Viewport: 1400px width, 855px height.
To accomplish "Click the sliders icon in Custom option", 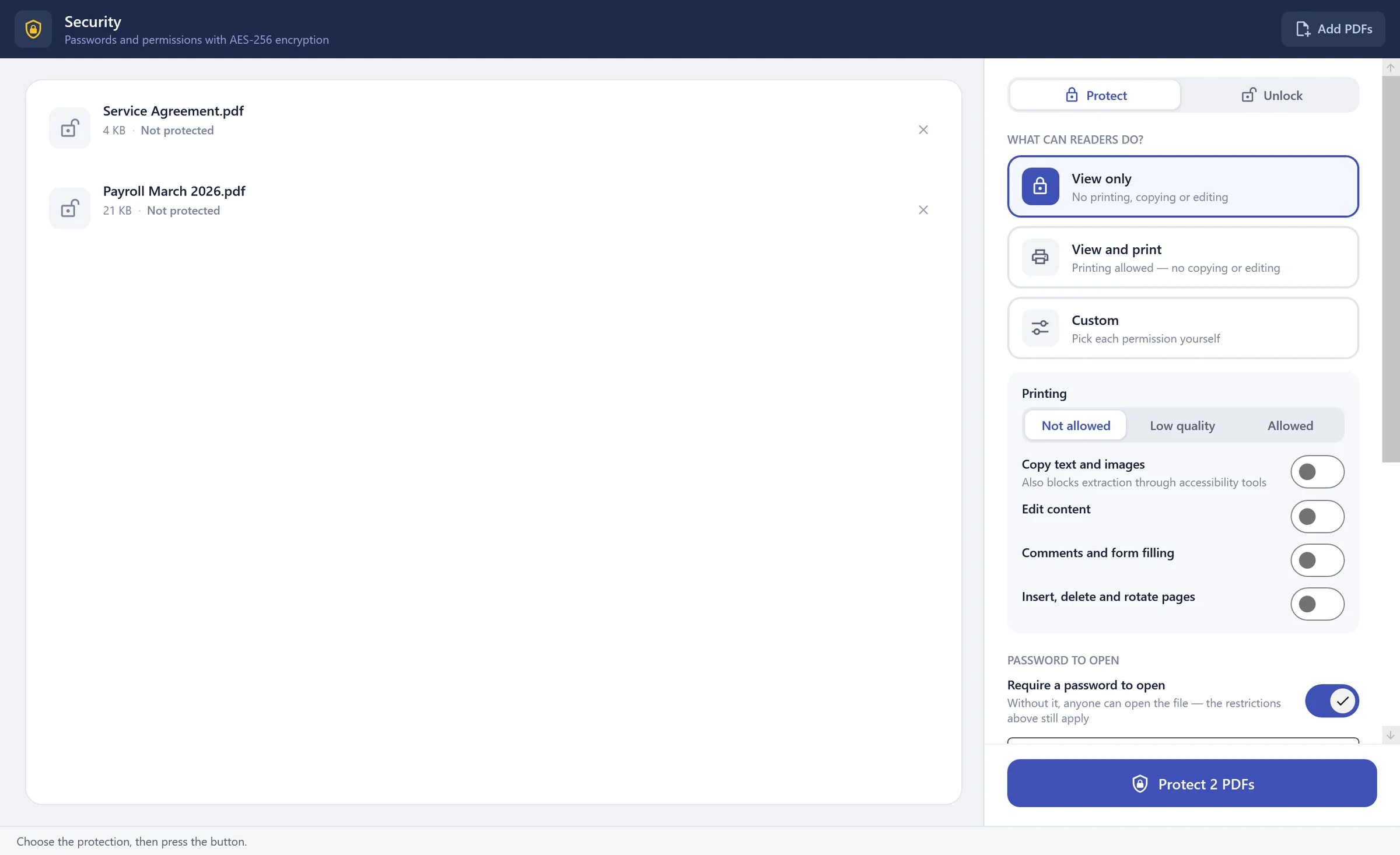I will (x=1040, y=328).
